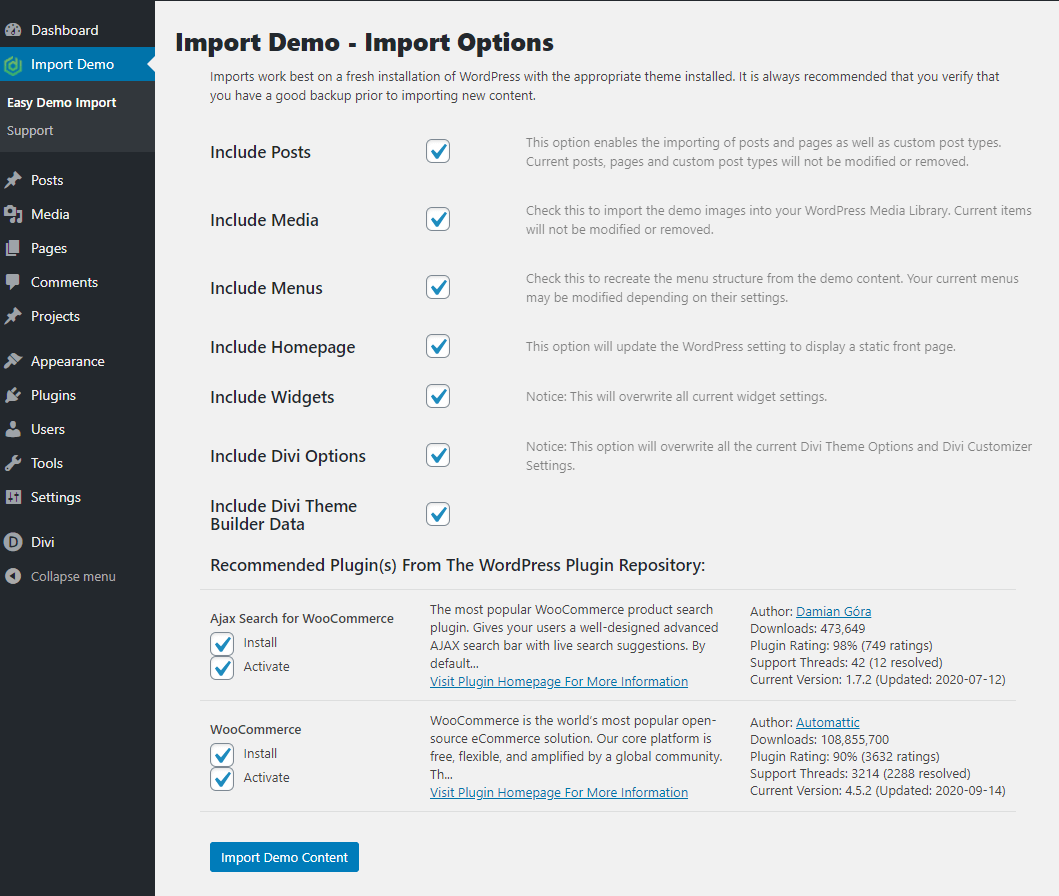Click the Ajax Search for WooCommerce title

pos(302,618)
